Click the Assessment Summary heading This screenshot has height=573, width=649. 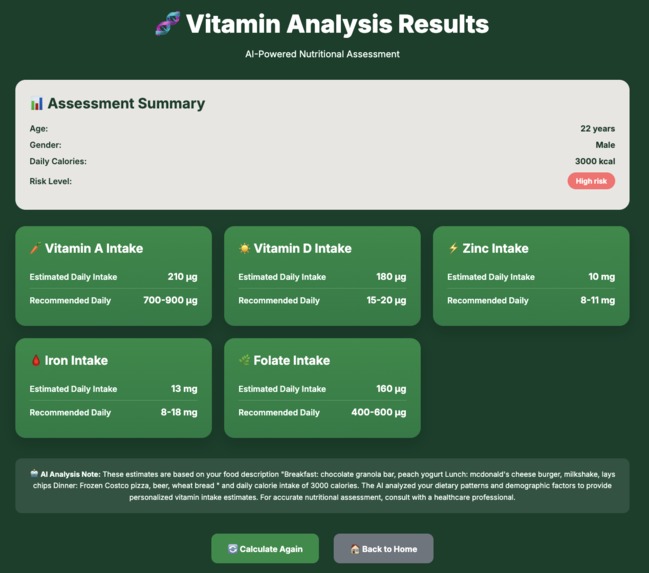click(126, 103)
